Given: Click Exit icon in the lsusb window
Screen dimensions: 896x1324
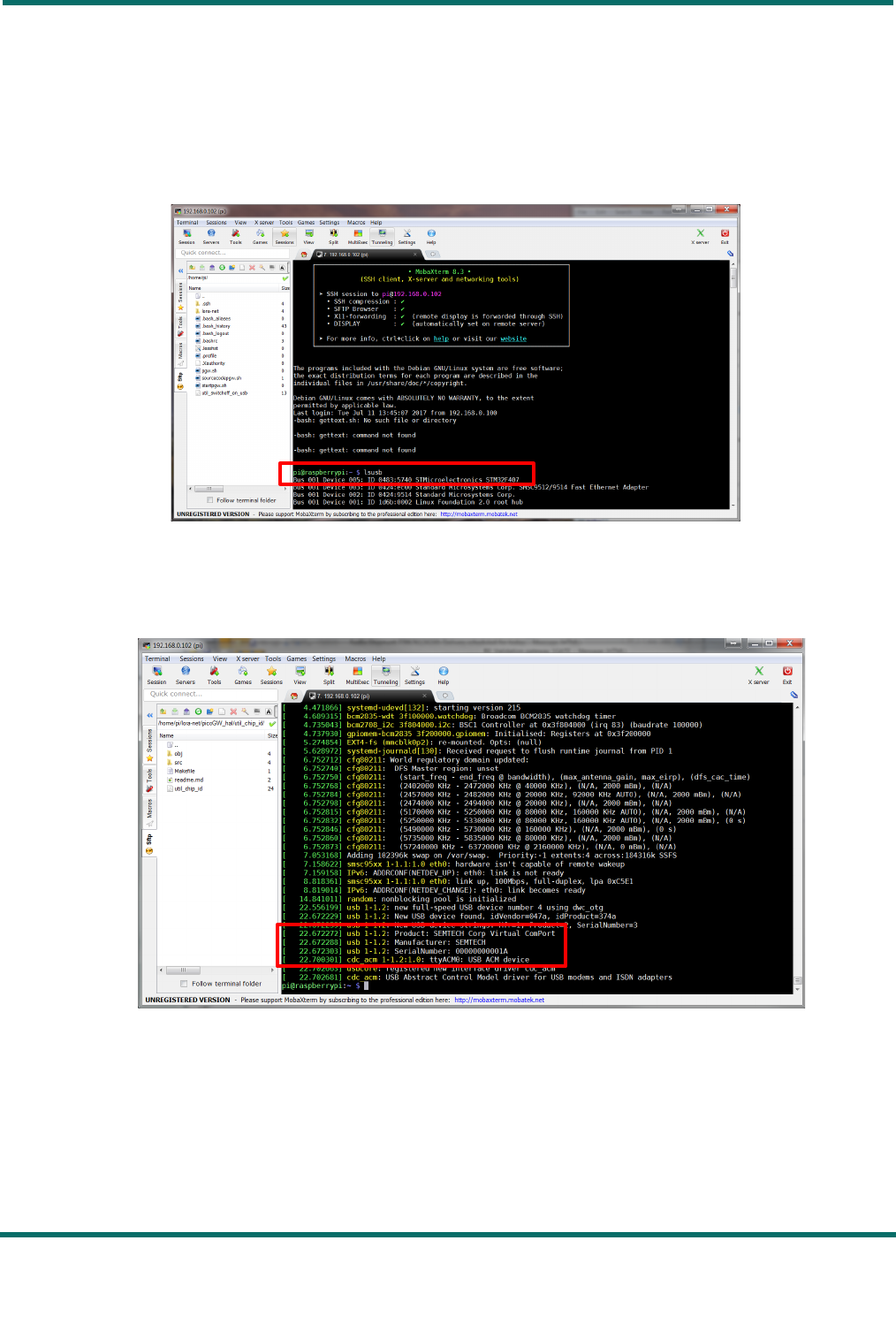Looking at the screenshot, I should (x=725, y=236).
